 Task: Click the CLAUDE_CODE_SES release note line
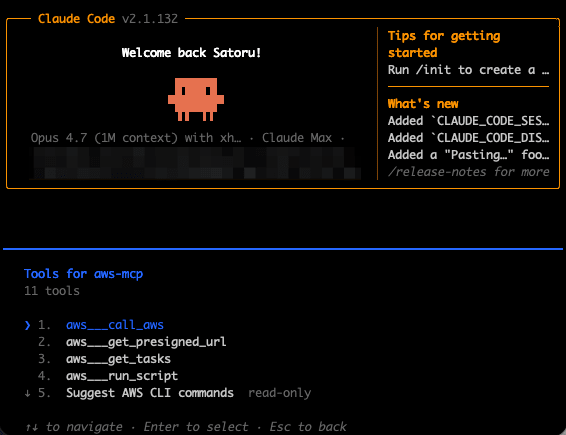(x=469, y=121)
